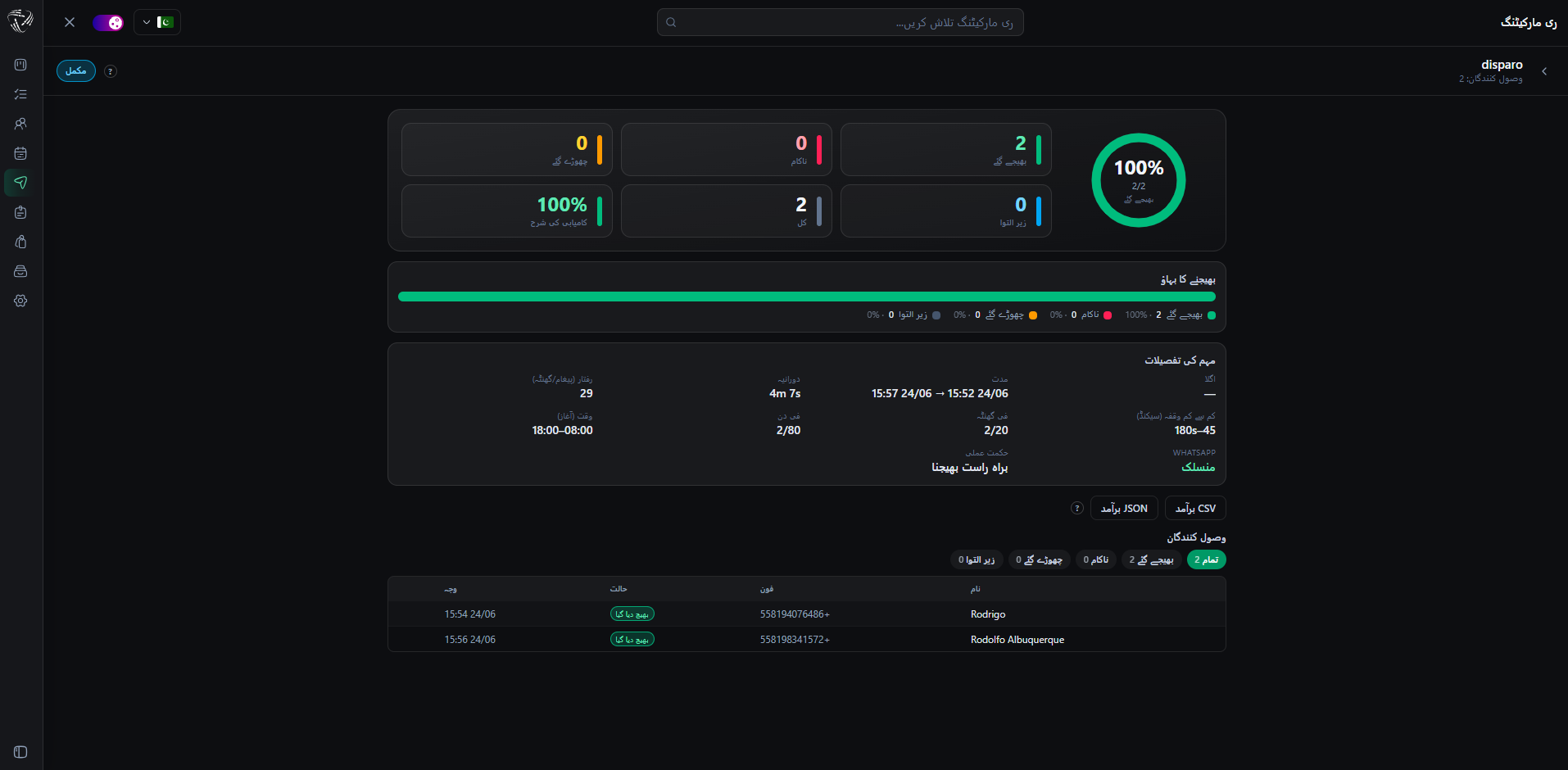Open the calendar icon in sidebar

[x=20, y=153]
